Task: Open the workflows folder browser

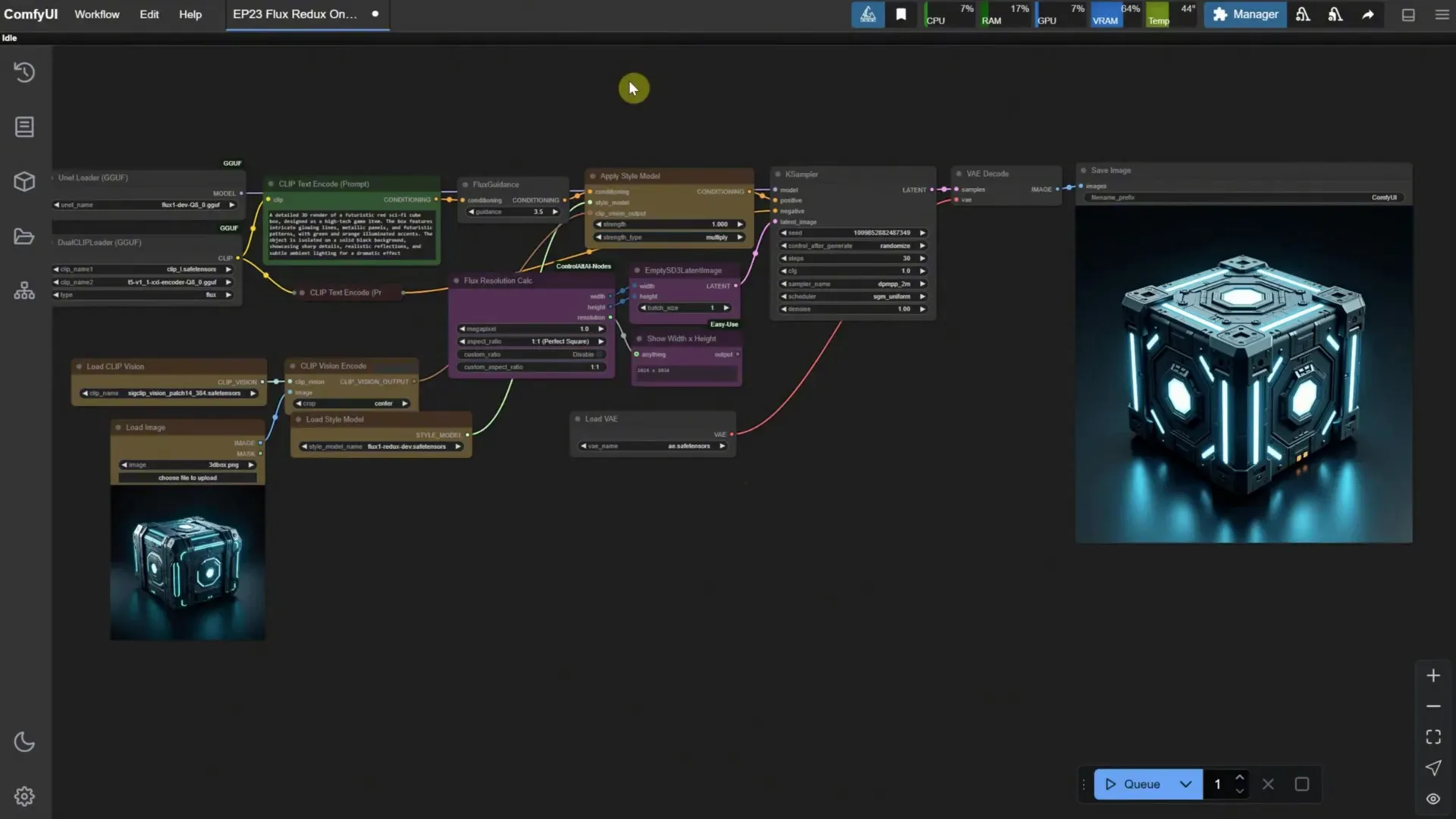Action: pyautogui.click(x=24, y=236)
